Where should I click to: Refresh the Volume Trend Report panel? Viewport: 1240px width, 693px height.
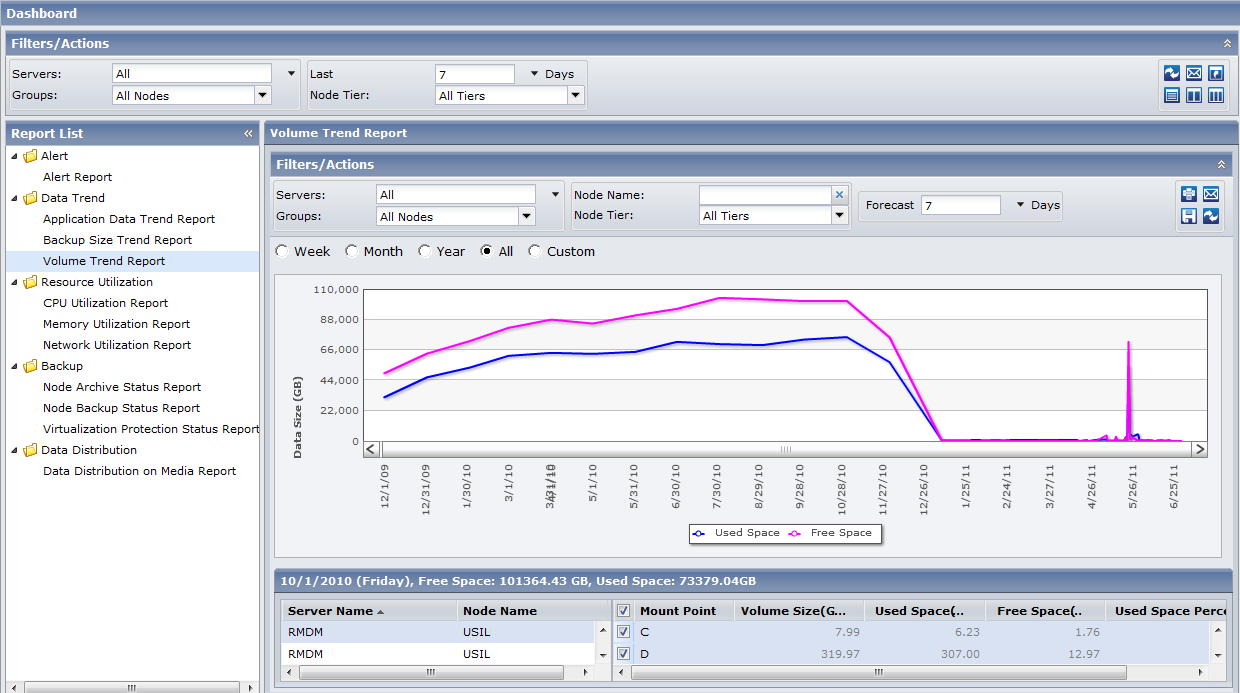click(x=1211, y=216)
